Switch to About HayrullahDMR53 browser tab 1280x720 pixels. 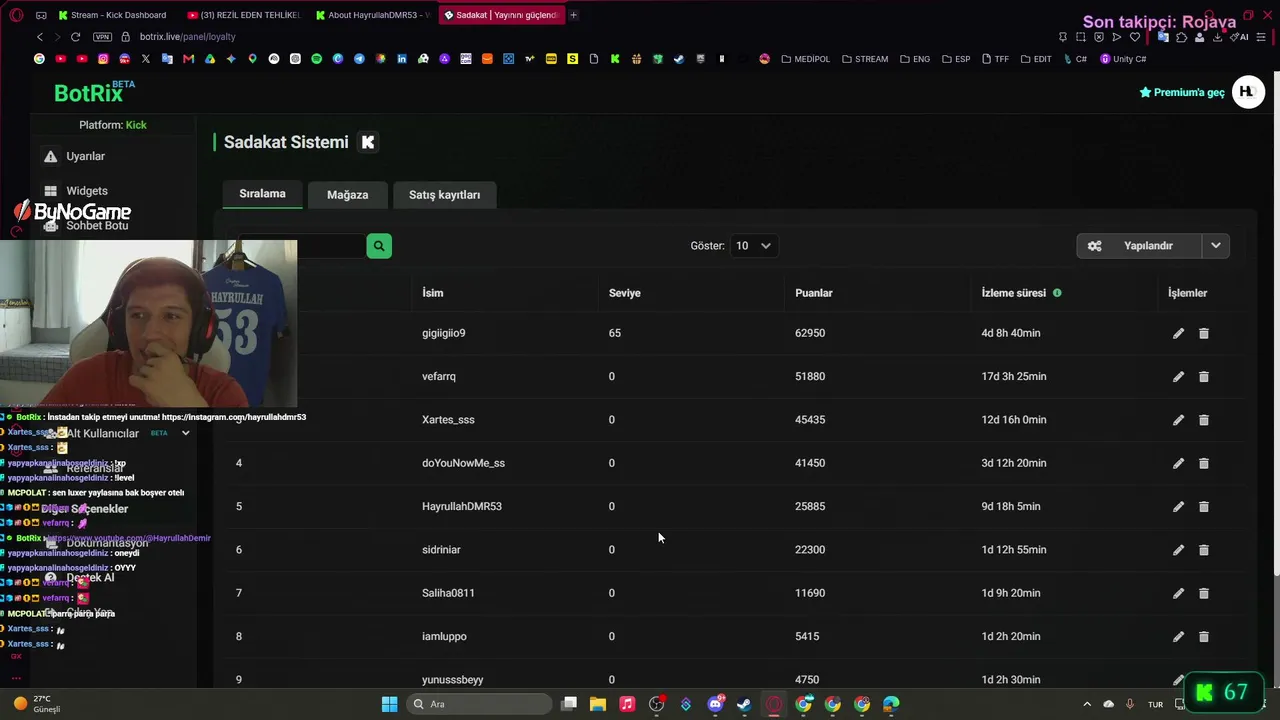374,15
